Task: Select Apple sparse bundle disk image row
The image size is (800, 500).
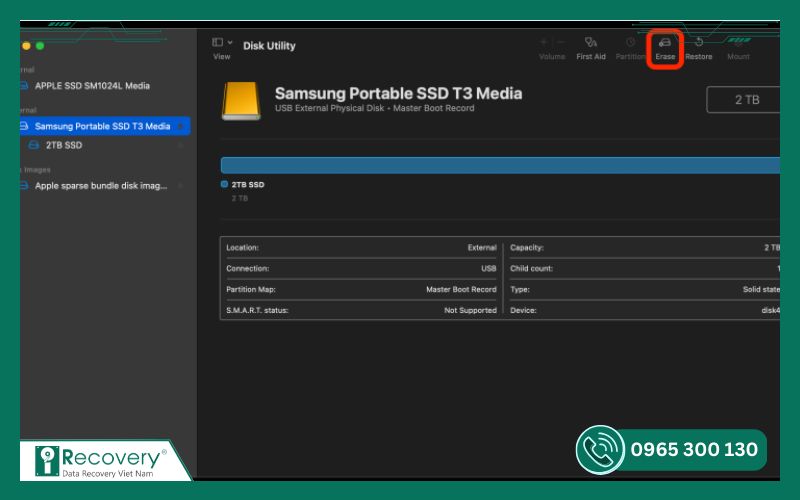Action: (x=101, y=186)
